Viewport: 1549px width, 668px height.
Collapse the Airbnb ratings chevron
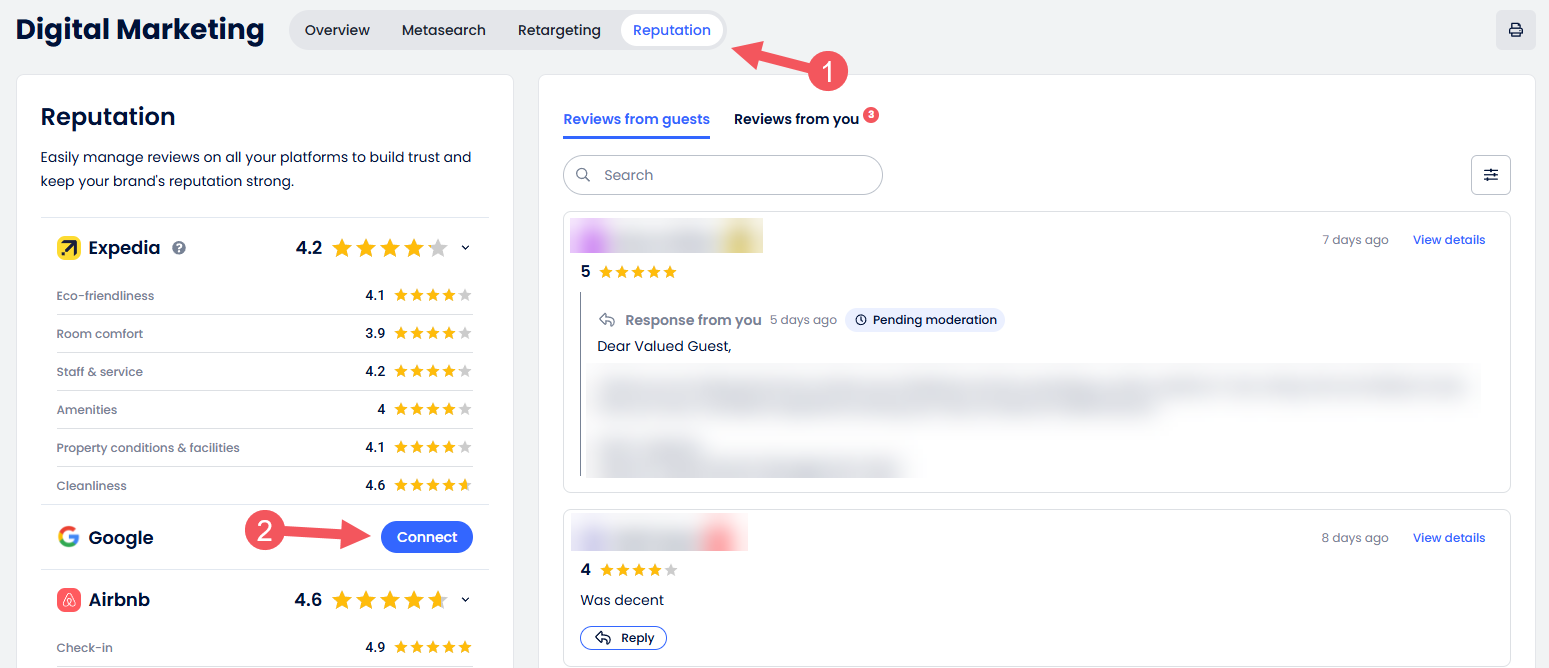(465, 600)
